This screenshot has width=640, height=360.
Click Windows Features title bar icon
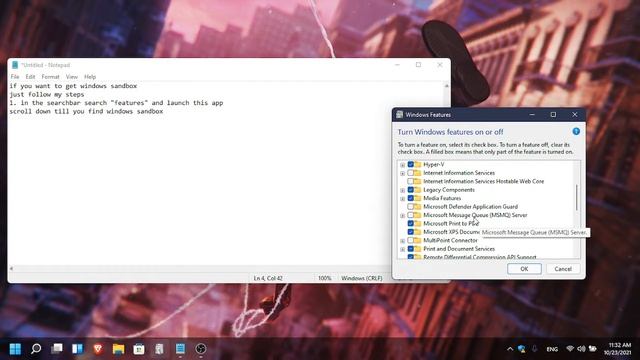400,115
